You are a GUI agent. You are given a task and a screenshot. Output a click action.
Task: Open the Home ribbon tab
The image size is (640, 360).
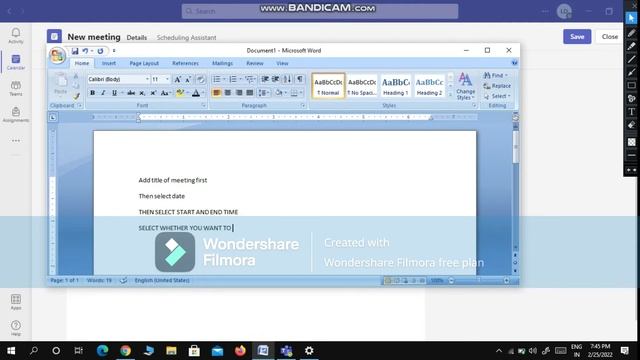click(82, 63)
